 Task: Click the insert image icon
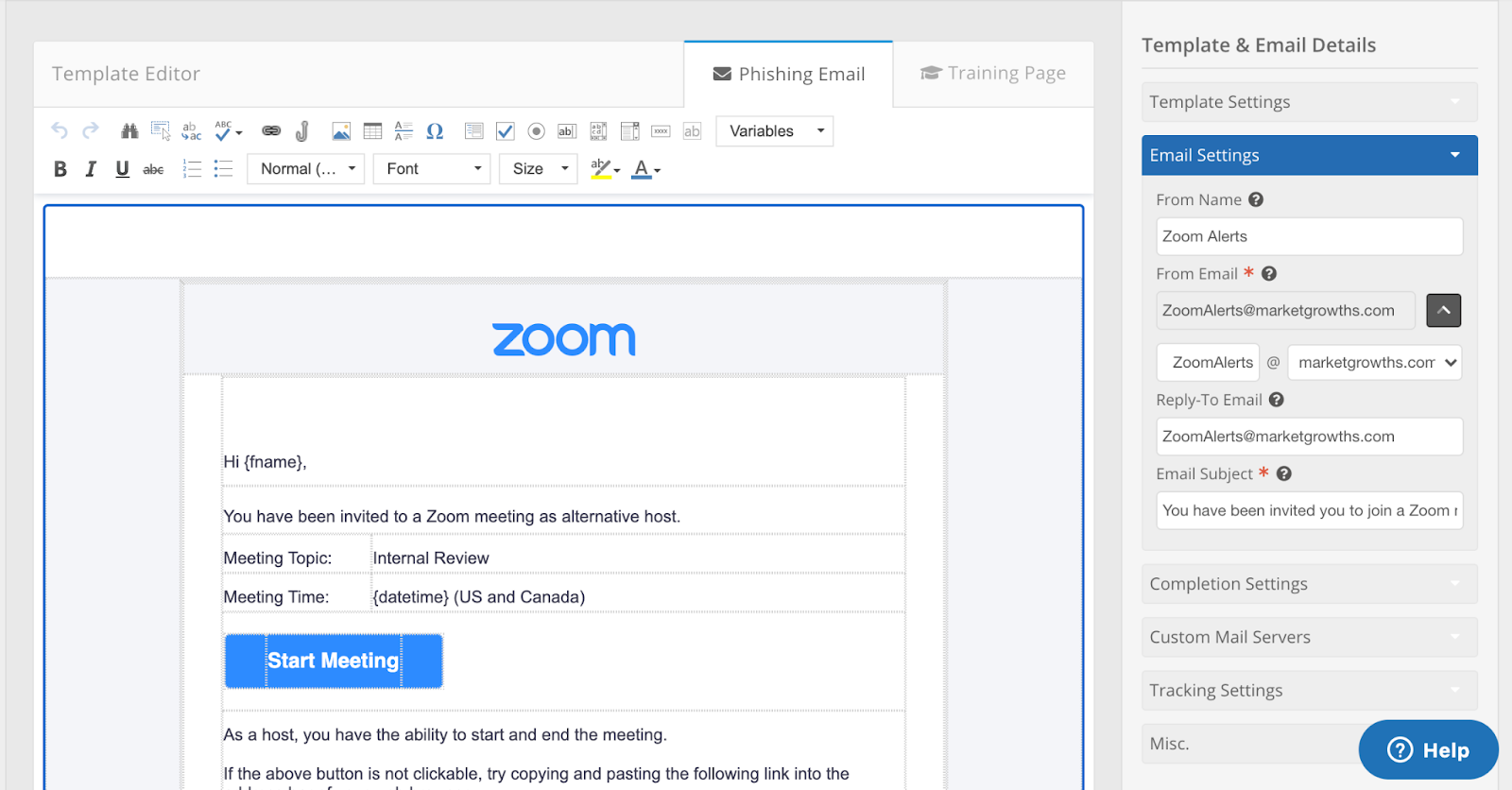[341, 131]
